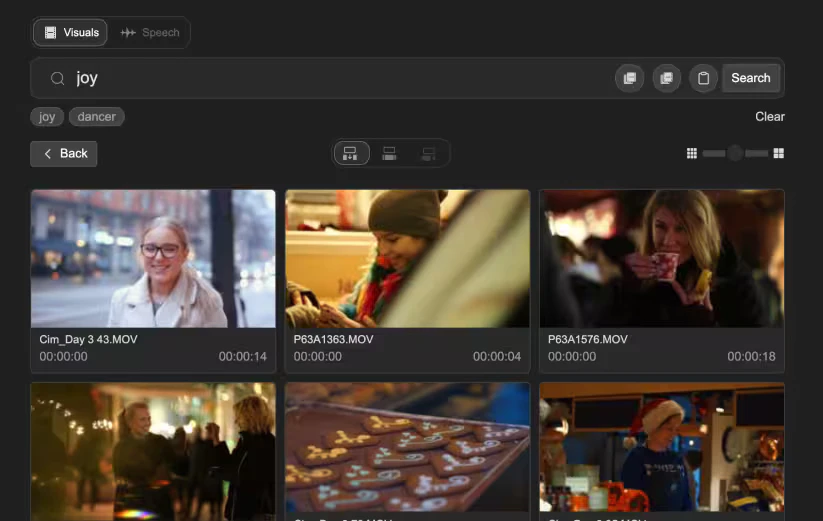Select the middle insert mode toggle icon
The image size is (823, 521).
click(x=390, y=153)
